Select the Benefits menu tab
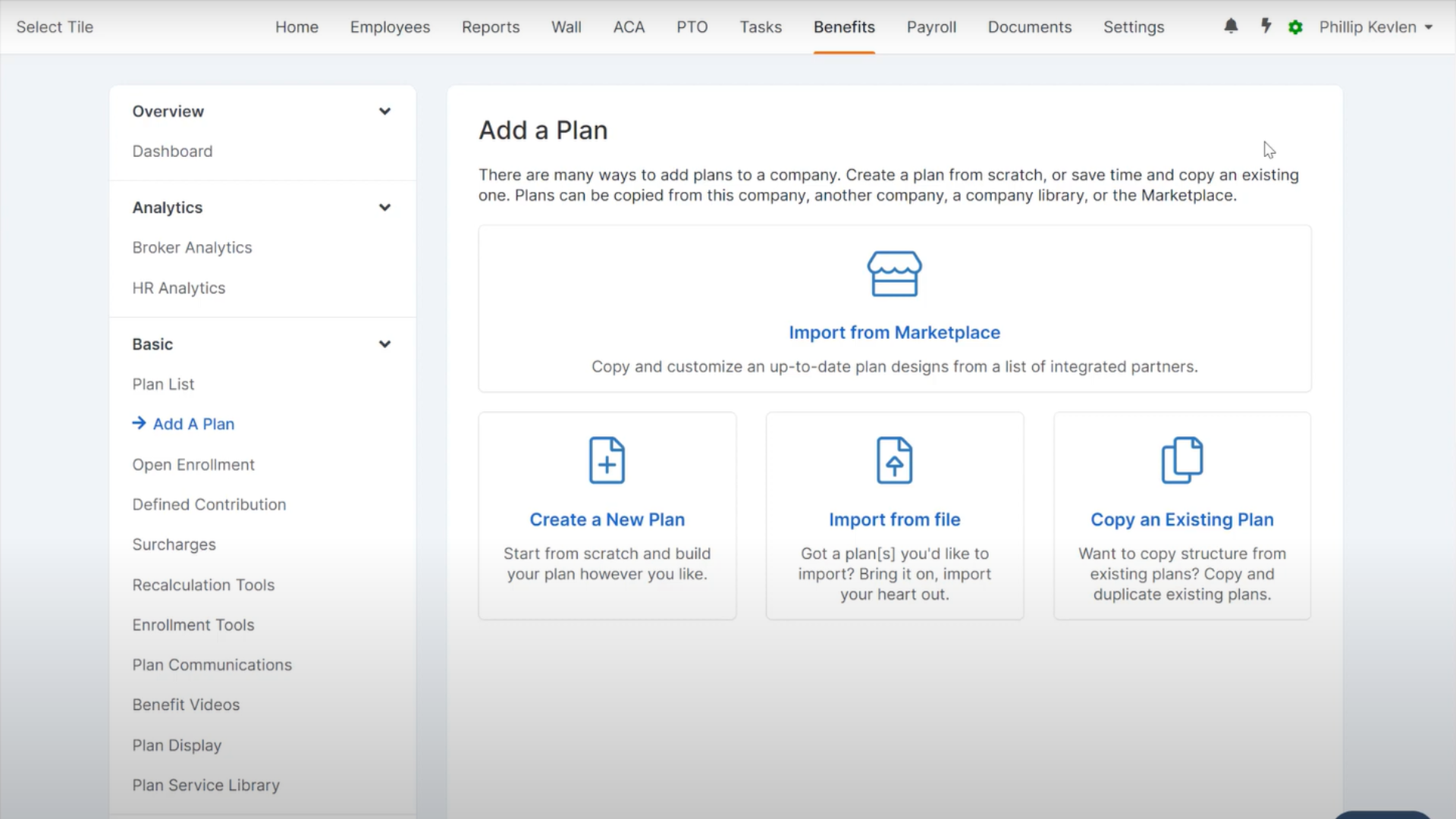The height and width of the screenshot is (819, 1456). point(844,27)
